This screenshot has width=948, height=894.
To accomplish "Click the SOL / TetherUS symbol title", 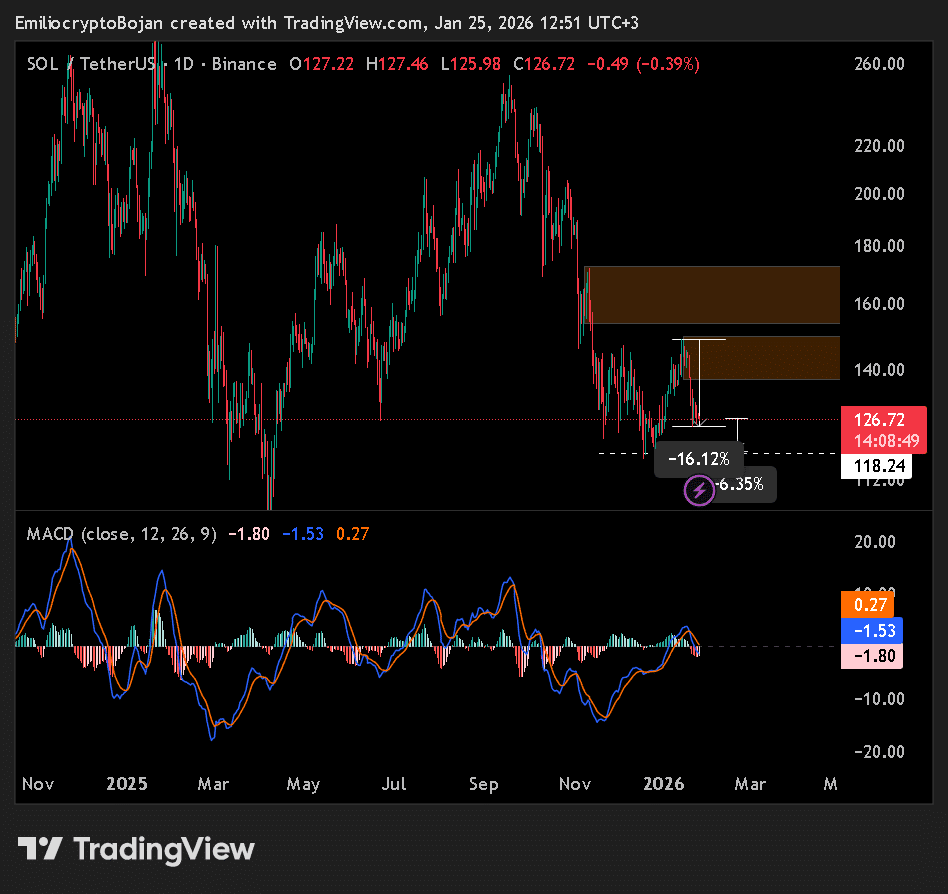I will [92, 64].
